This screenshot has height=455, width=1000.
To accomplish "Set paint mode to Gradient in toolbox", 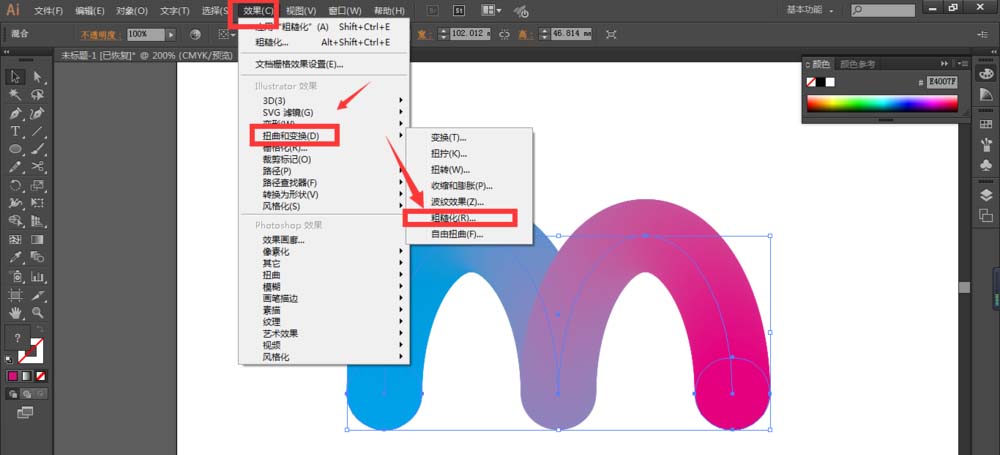I will (x=26, y=377).
